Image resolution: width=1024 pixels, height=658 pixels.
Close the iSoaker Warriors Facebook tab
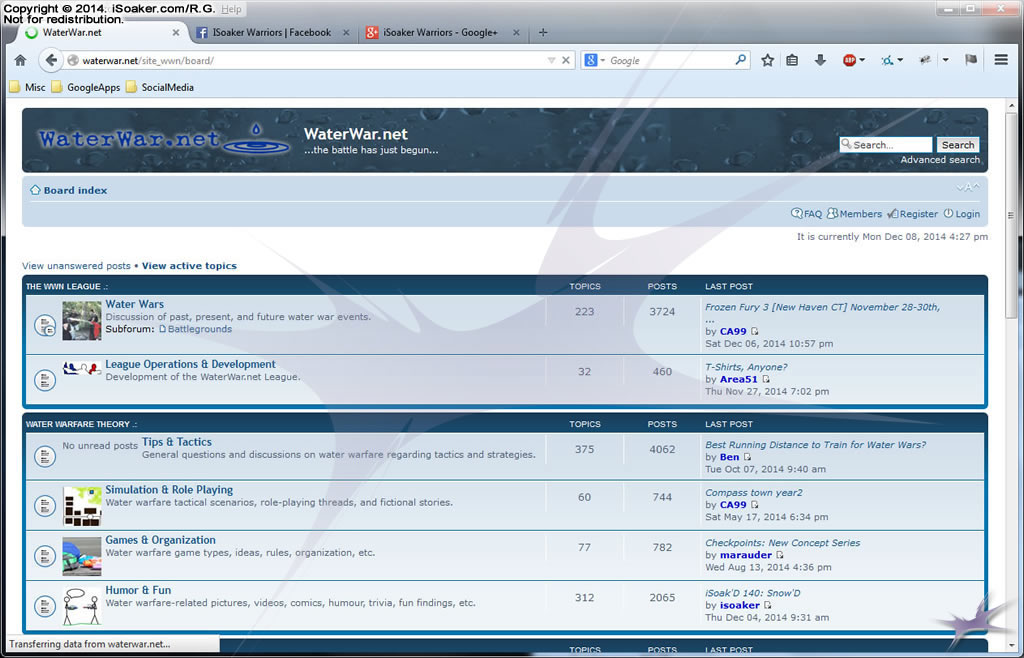coord(346,33)
